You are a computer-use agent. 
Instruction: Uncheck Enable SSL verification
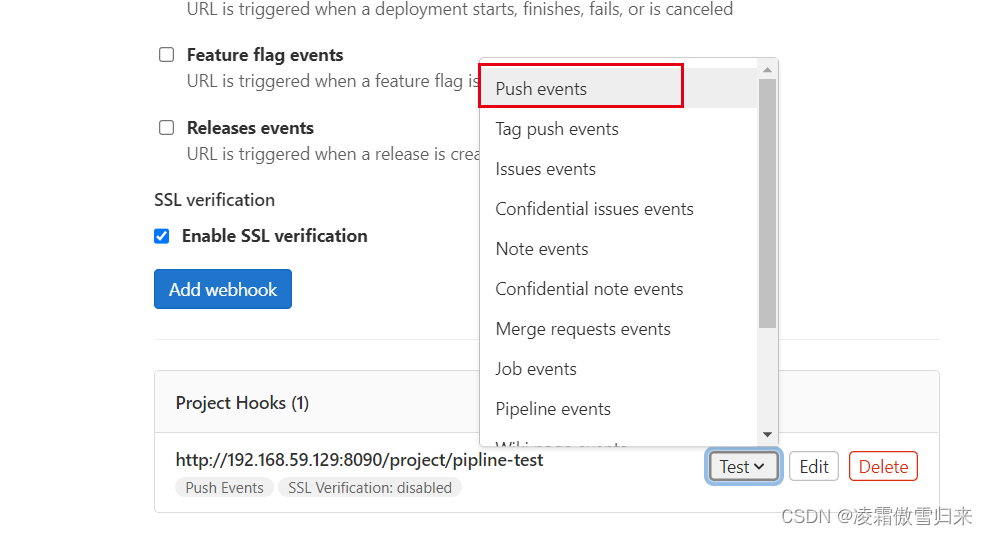[x=162, y=236]
